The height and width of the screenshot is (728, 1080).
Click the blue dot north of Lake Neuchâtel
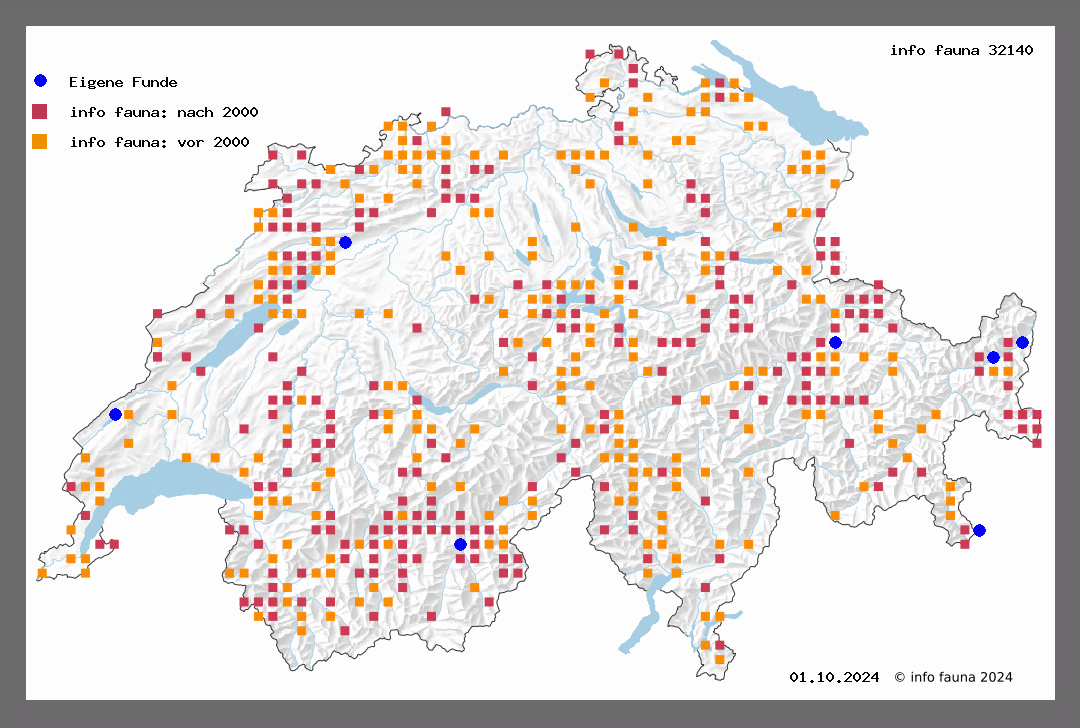345,242
